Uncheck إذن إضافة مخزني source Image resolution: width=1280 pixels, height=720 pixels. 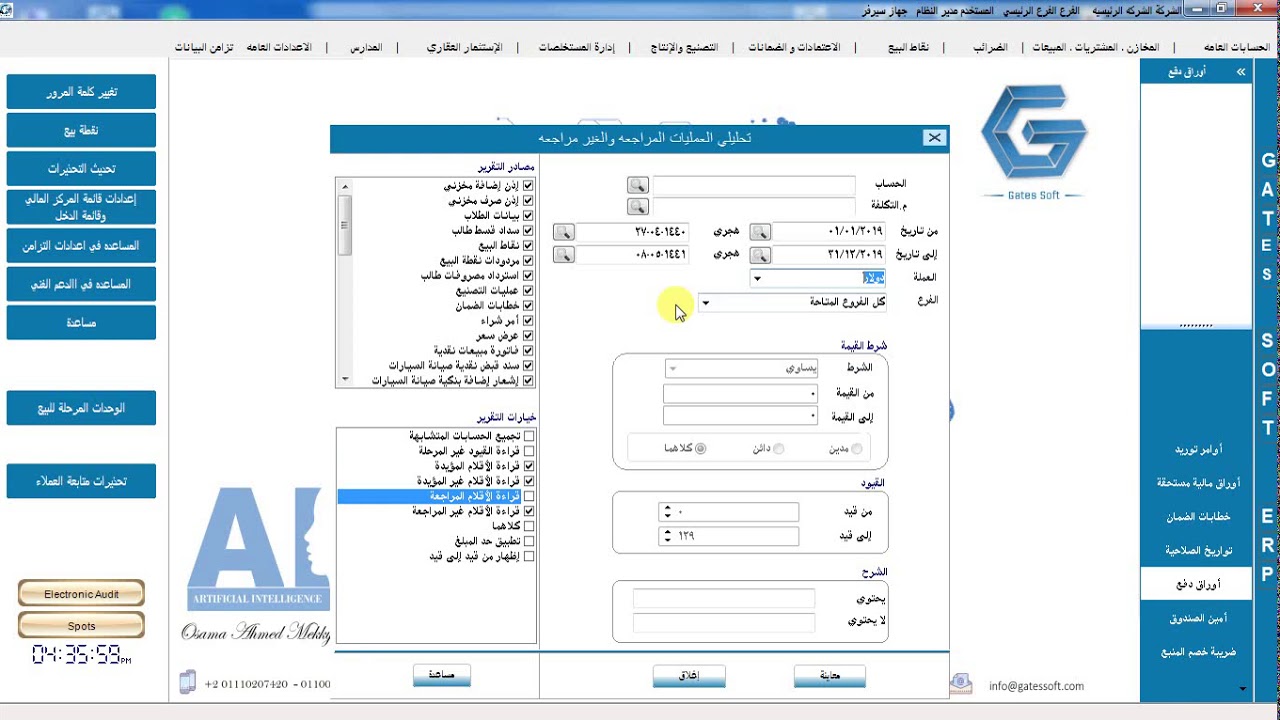tap(528, 186)
